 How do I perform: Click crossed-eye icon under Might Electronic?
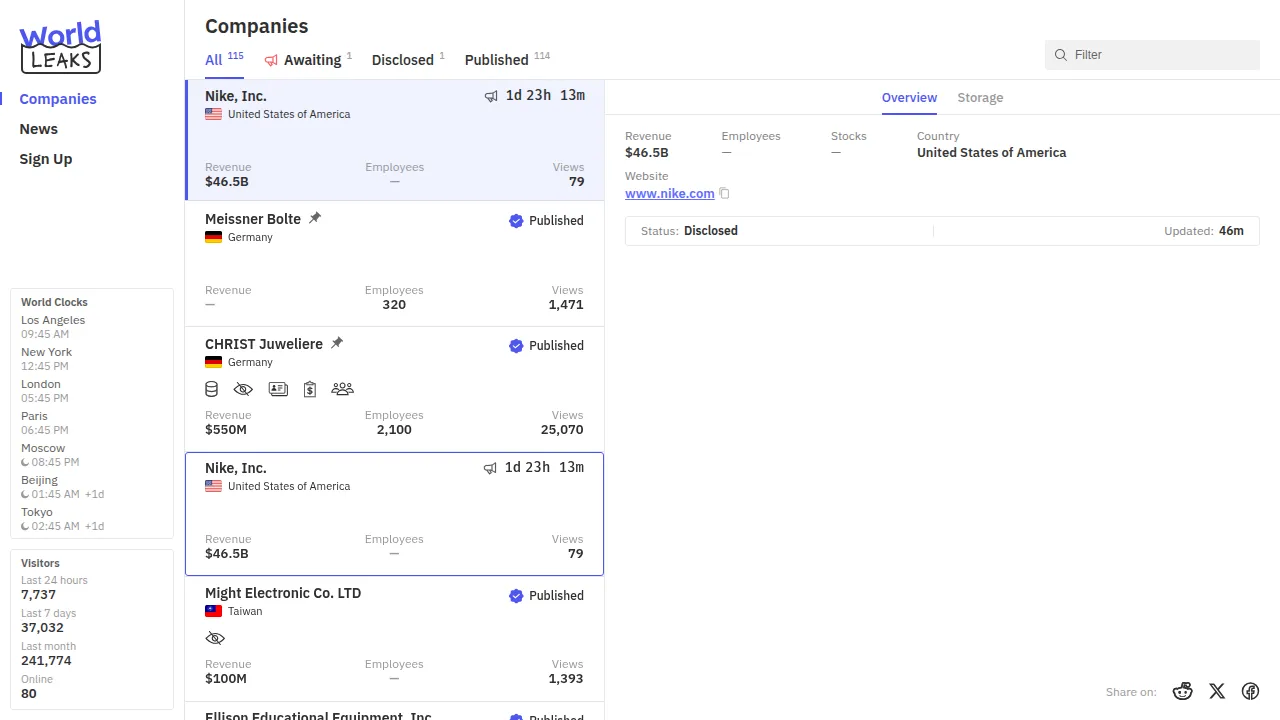pos(215,638)
